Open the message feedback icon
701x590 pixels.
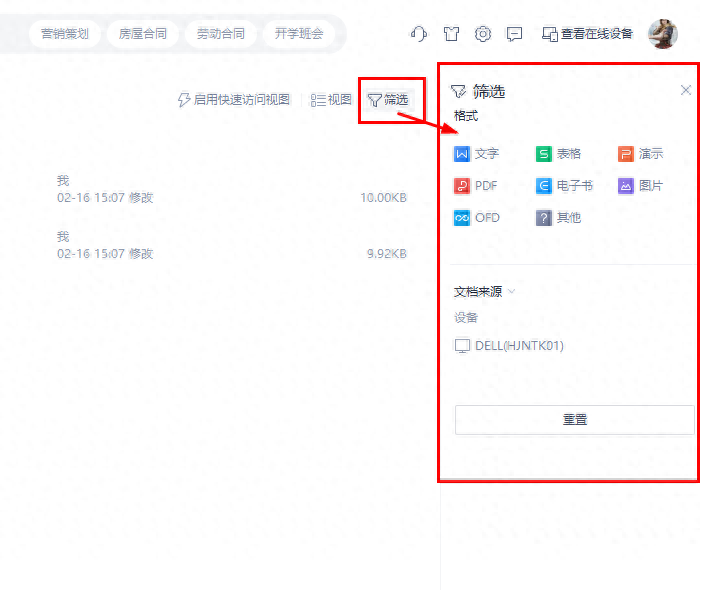pyautogui.click(x=514, y=34)
